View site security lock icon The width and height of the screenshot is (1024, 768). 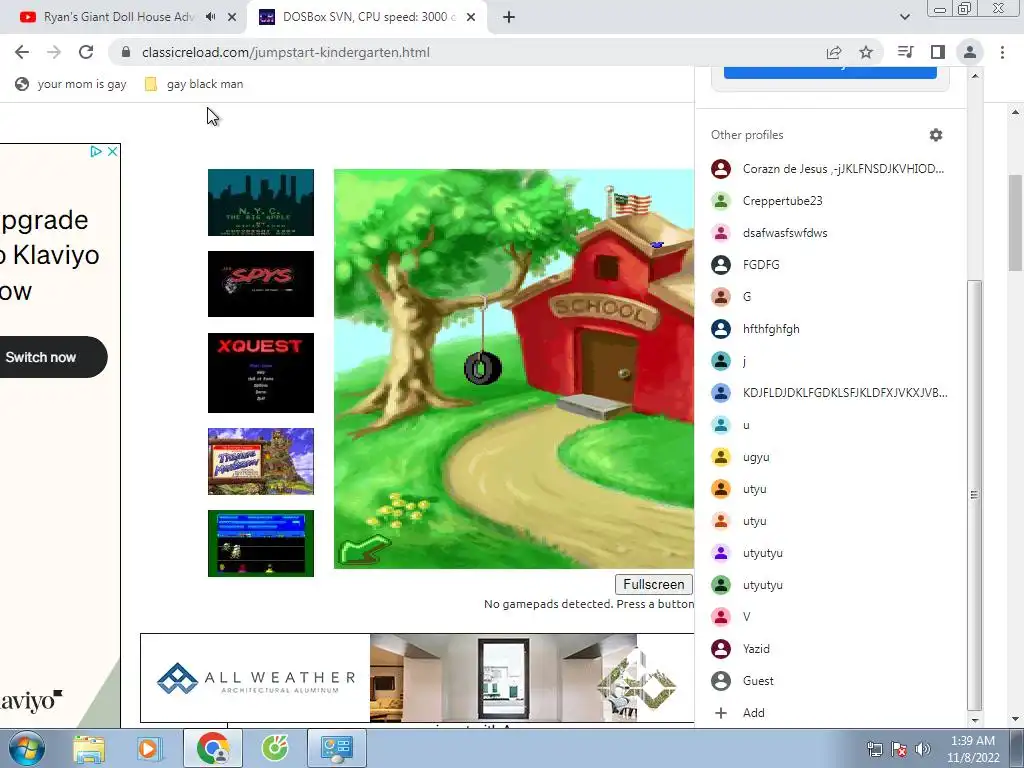(127, 52)
